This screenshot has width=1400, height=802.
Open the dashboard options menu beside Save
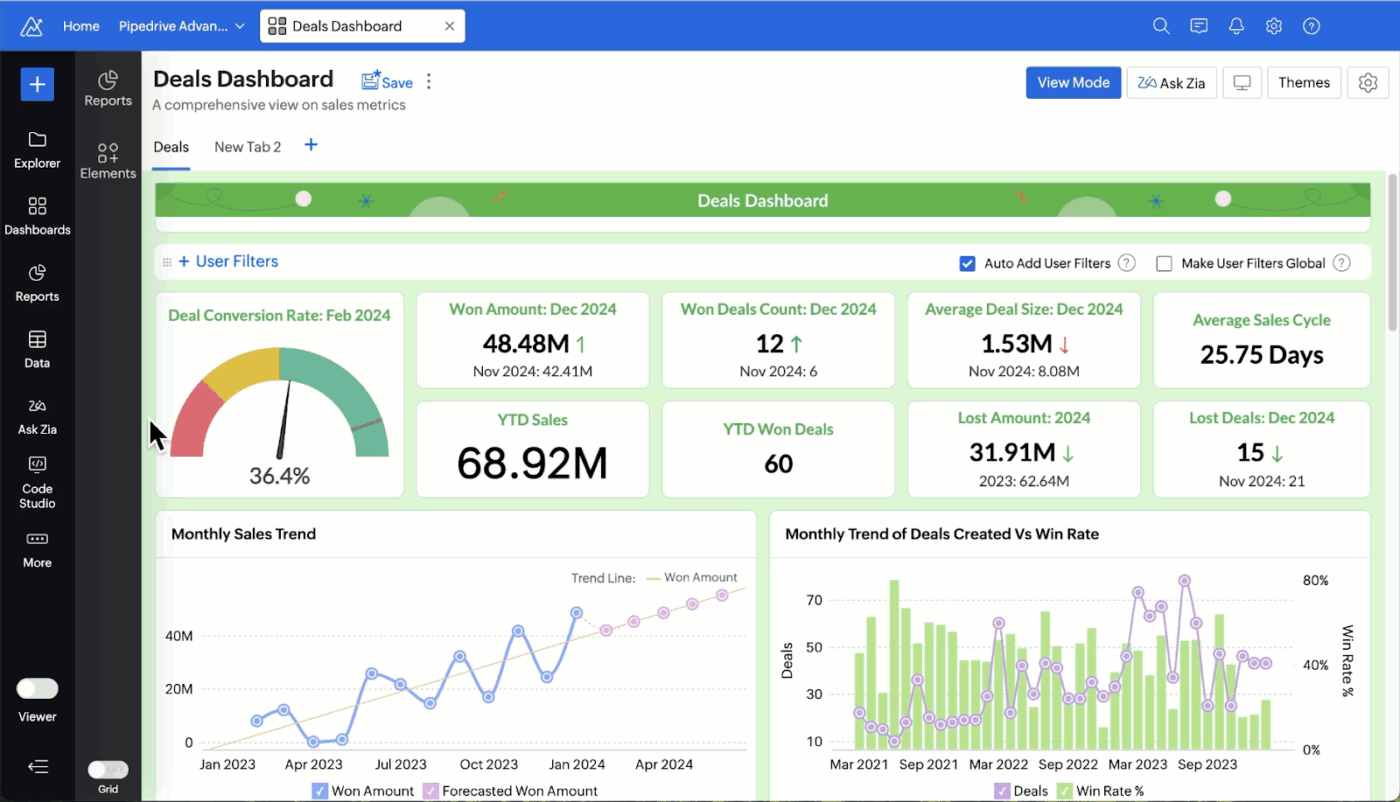pos(428,81)
